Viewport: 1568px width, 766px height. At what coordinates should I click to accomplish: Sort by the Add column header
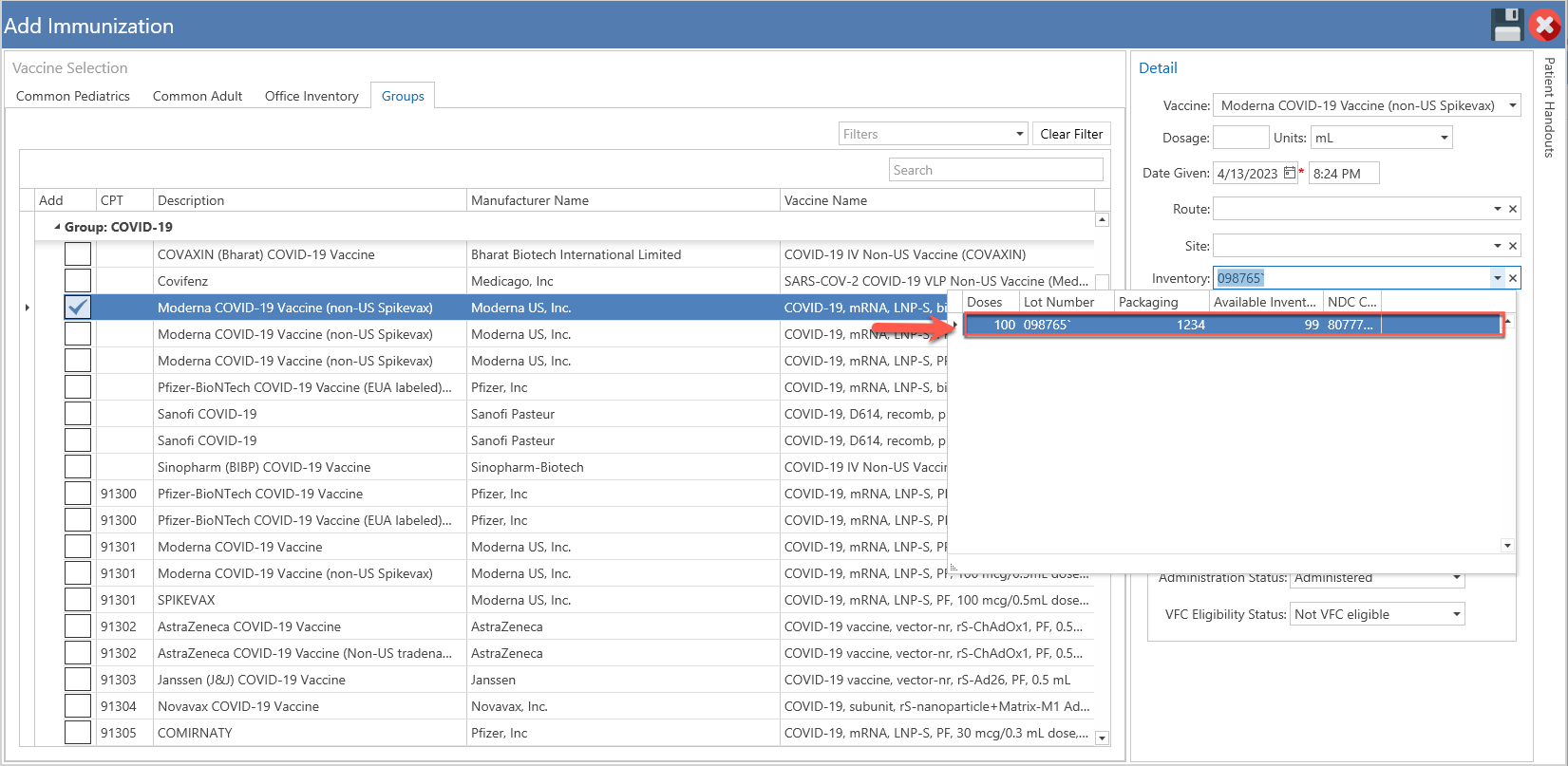[65, 200]
